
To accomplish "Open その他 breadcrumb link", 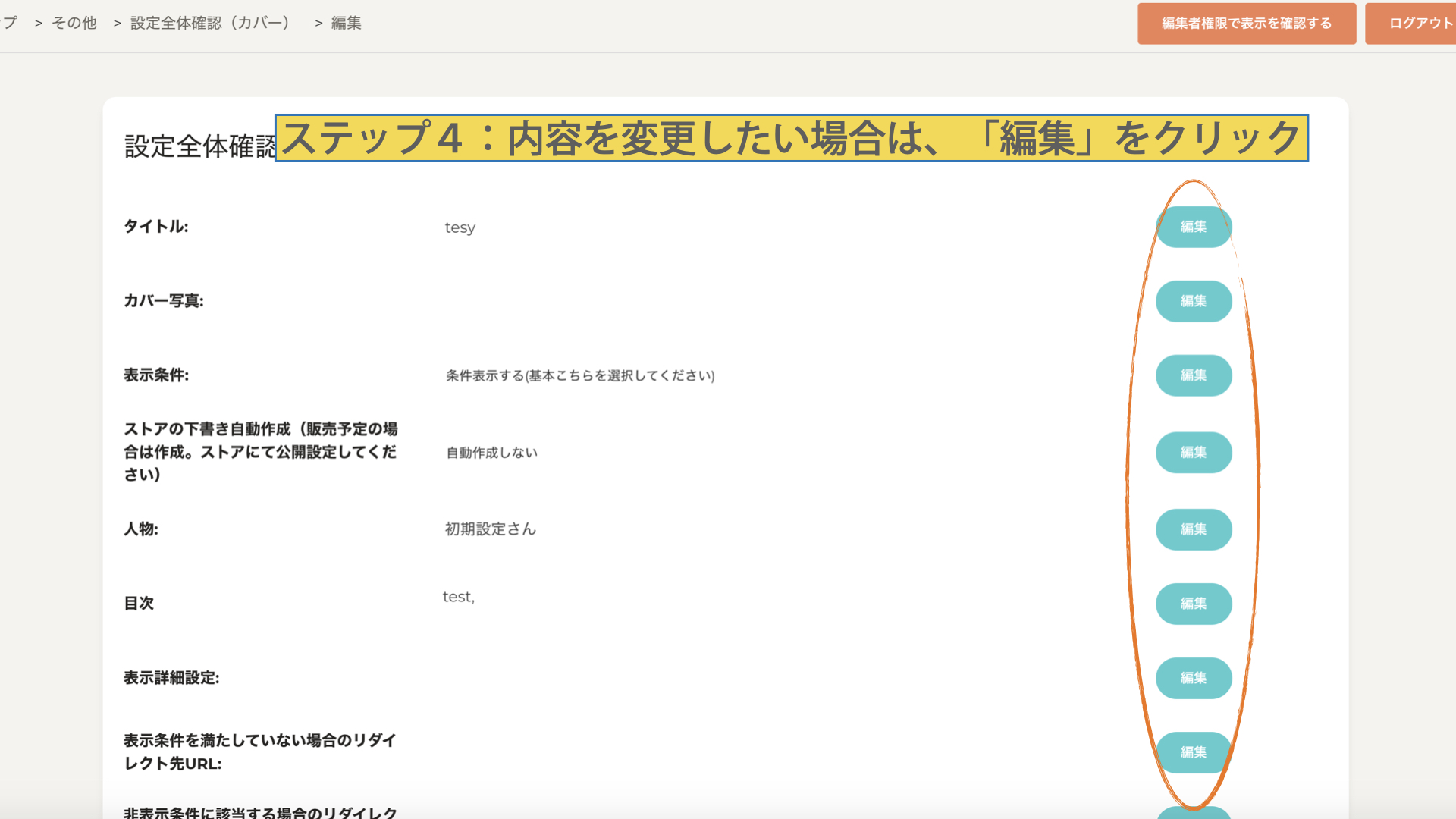I will 74,24.
